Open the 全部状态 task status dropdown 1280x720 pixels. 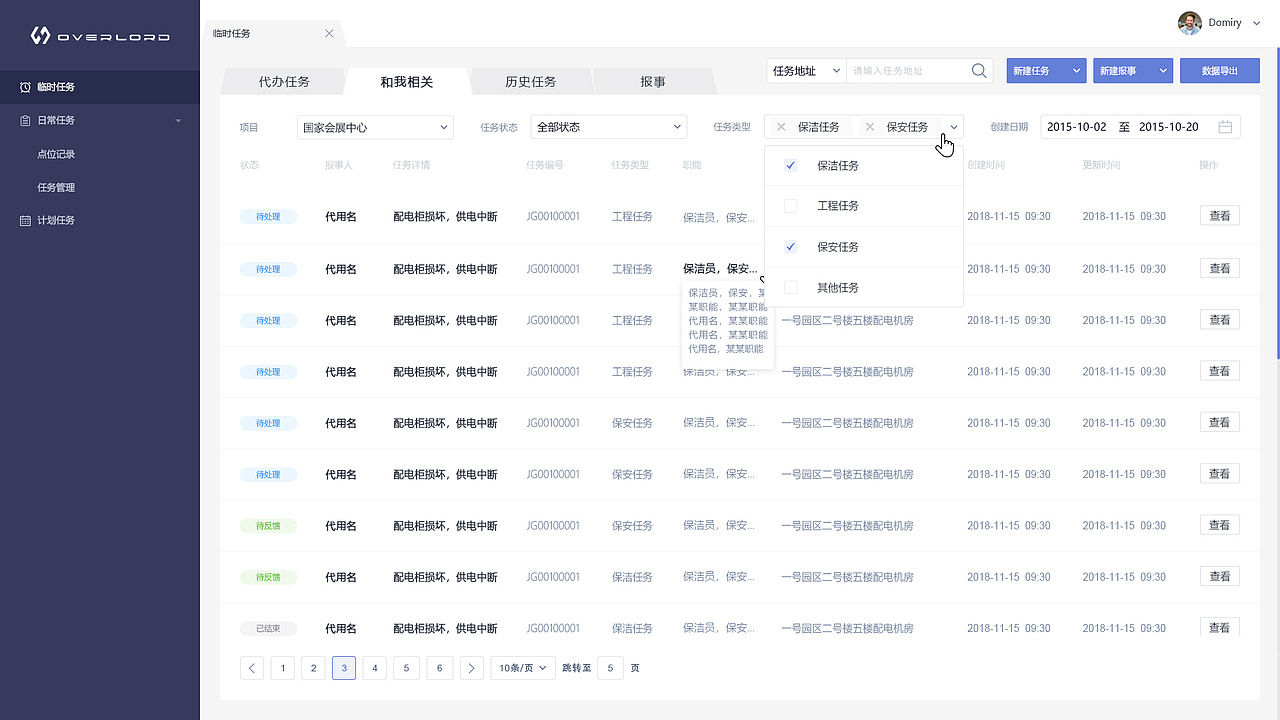point(608,126)
